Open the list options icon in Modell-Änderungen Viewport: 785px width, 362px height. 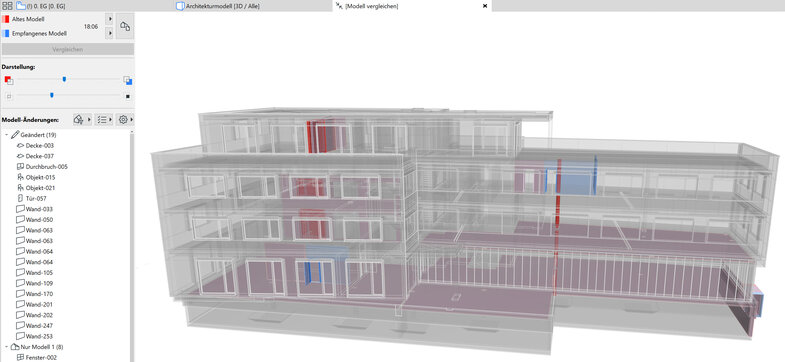[102, 120]
